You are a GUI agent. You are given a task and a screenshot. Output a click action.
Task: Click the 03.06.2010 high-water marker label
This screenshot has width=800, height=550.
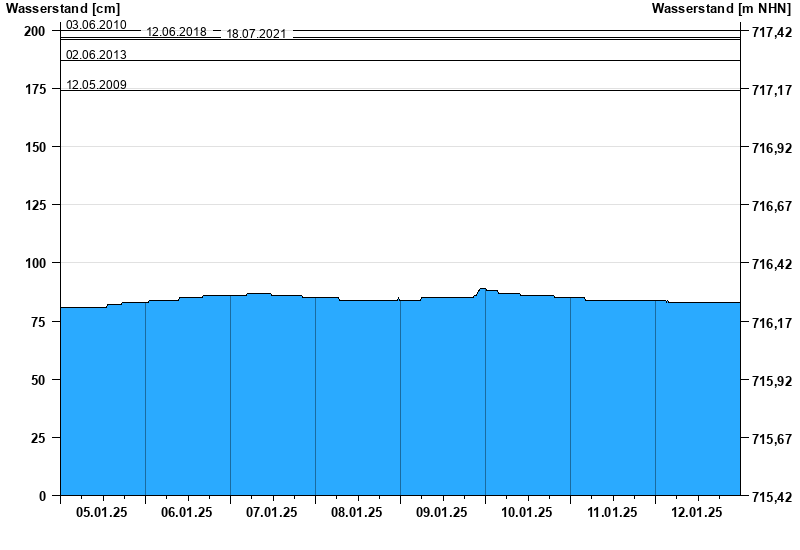pos(96,24)
